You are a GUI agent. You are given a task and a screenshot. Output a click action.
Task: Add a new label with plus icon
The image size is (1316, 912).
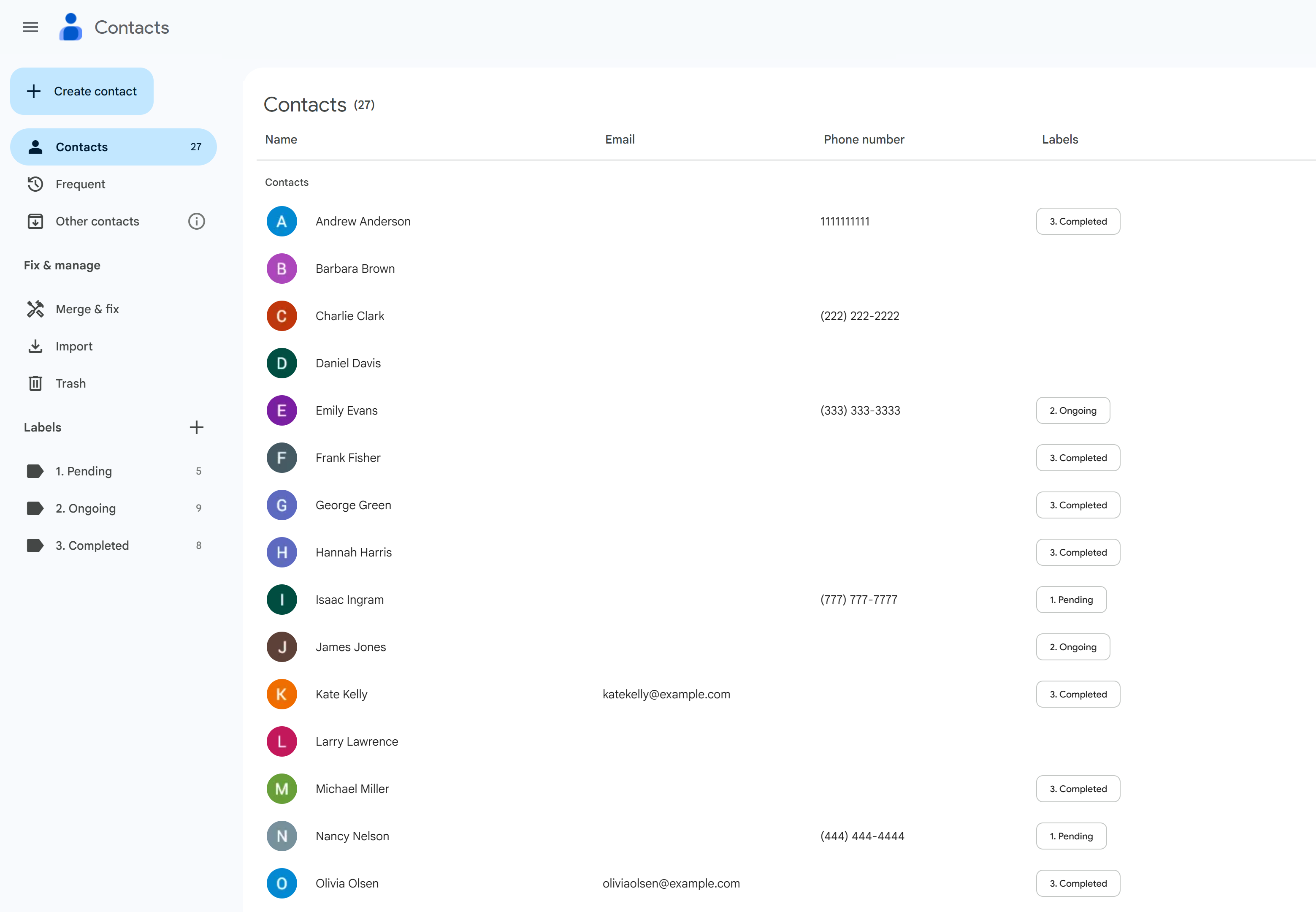pos(197,427)
